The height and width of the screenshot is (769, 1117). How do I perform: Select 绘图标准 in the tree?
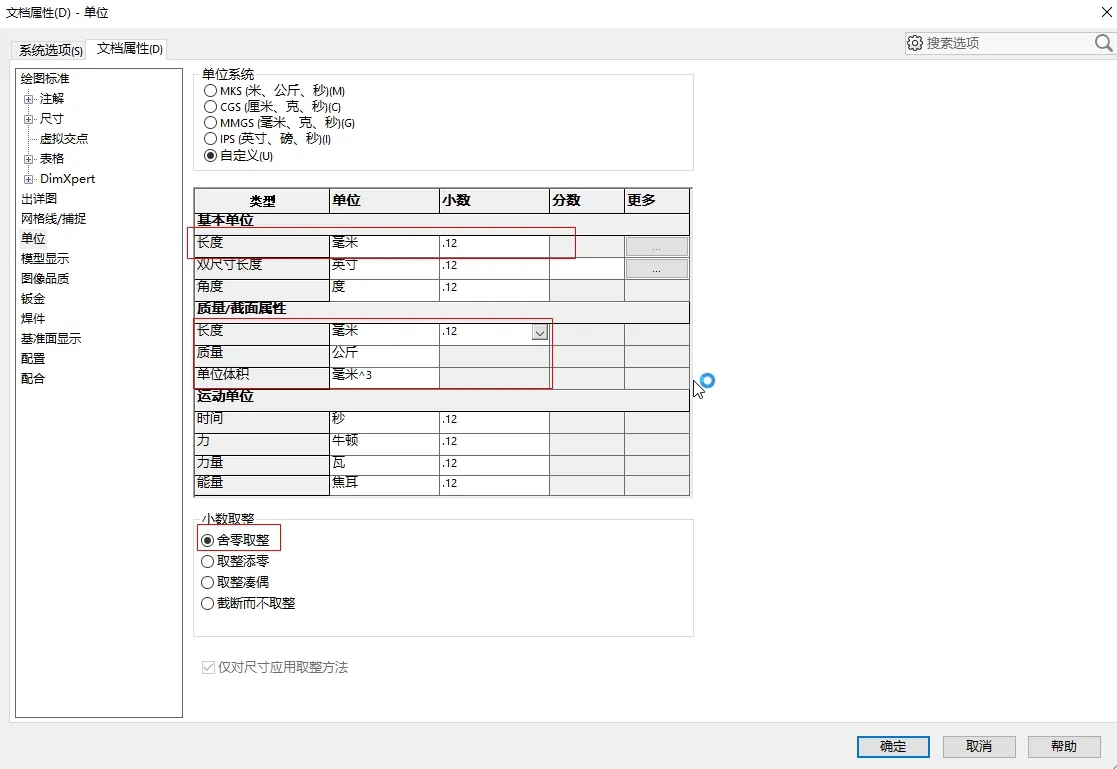click(x=45, y=78)
